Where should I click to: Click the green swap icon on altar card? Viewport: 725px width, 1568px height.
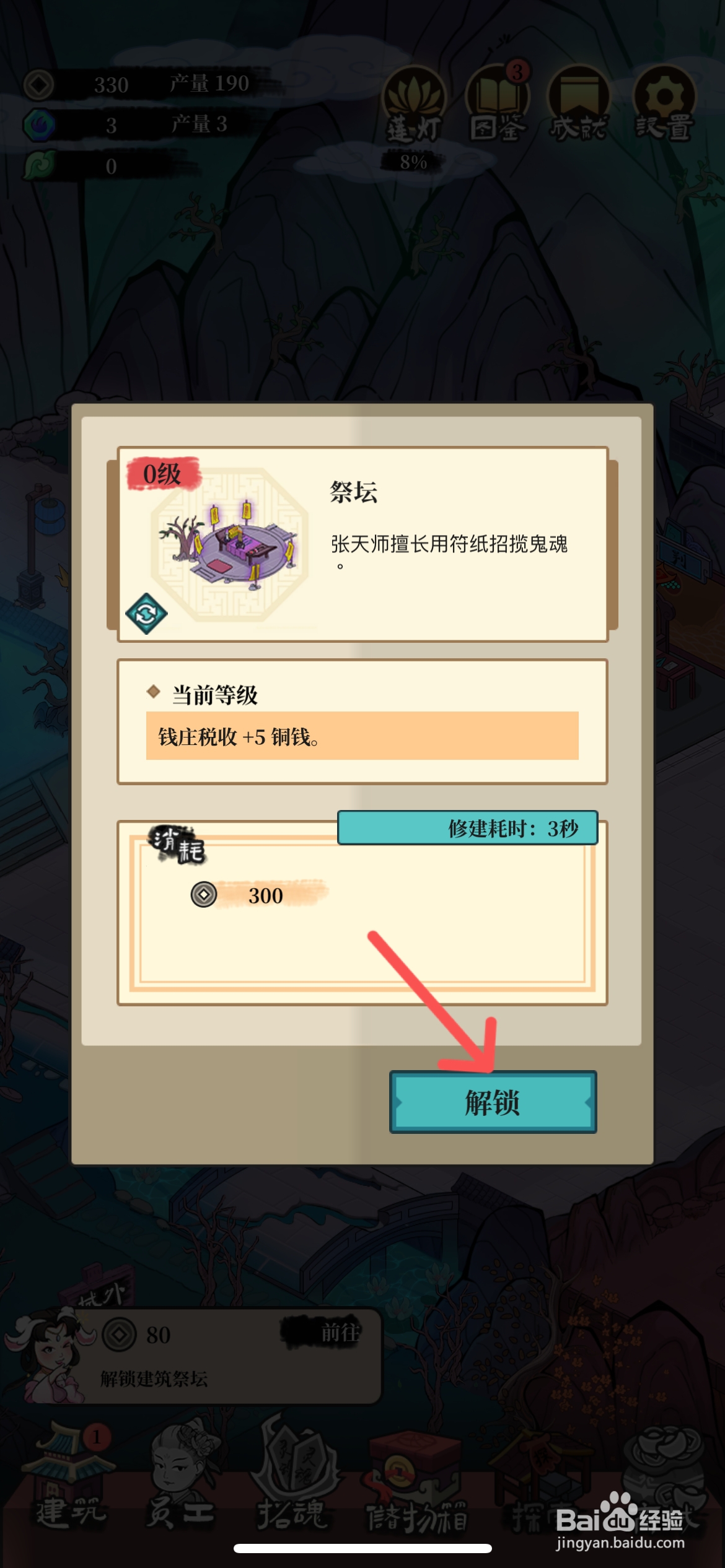point(146,614)
